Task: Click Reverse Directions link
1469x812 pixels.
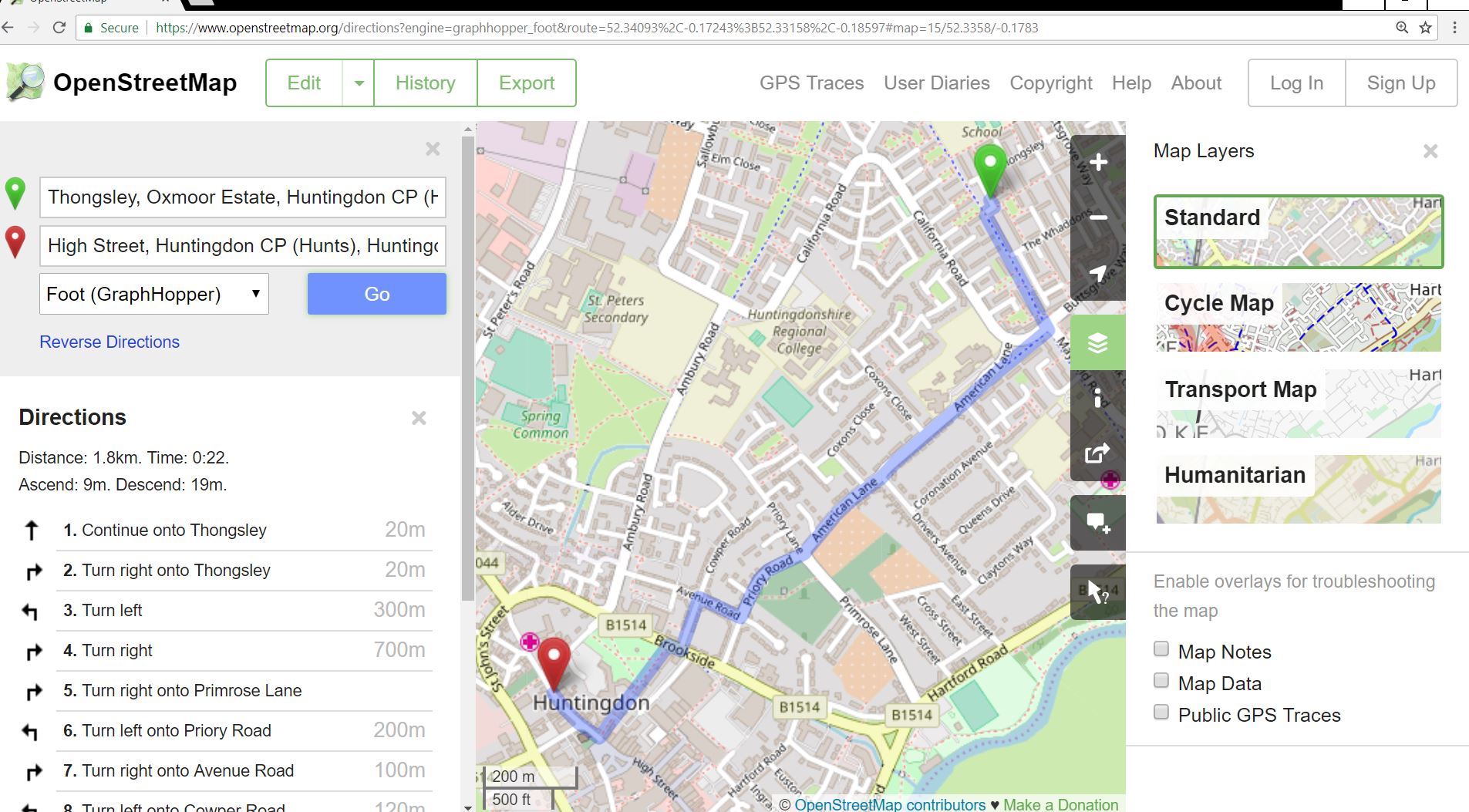Action: [110, 342]
